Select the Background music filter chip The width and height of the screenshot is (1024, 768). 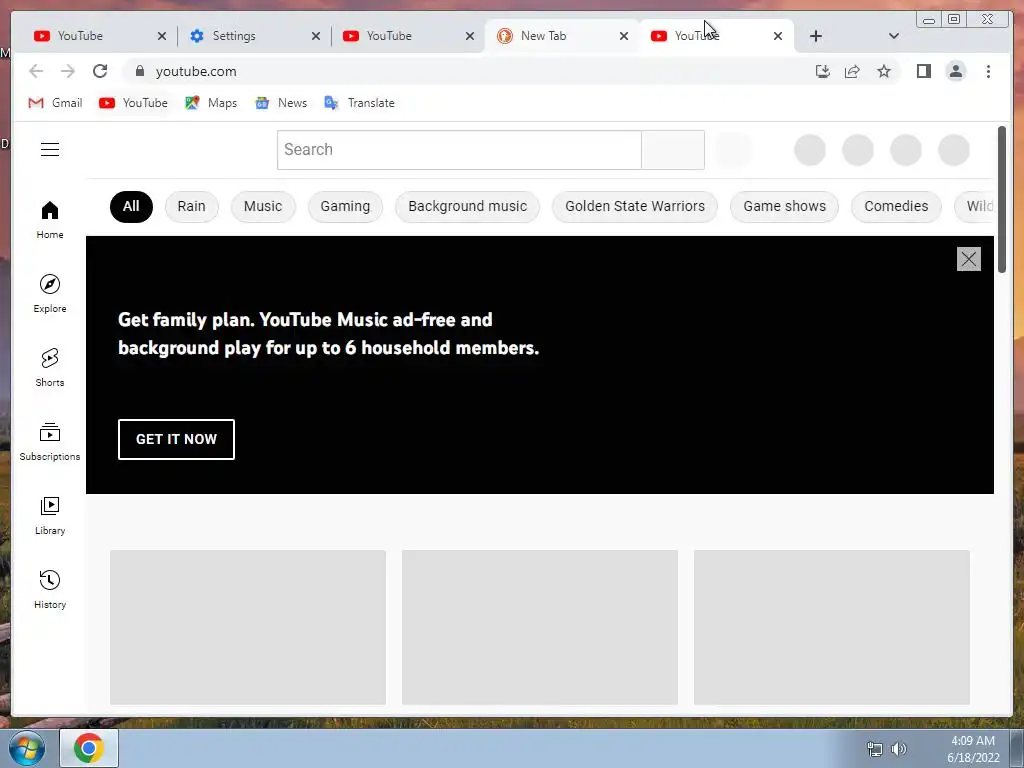(468, 206)
